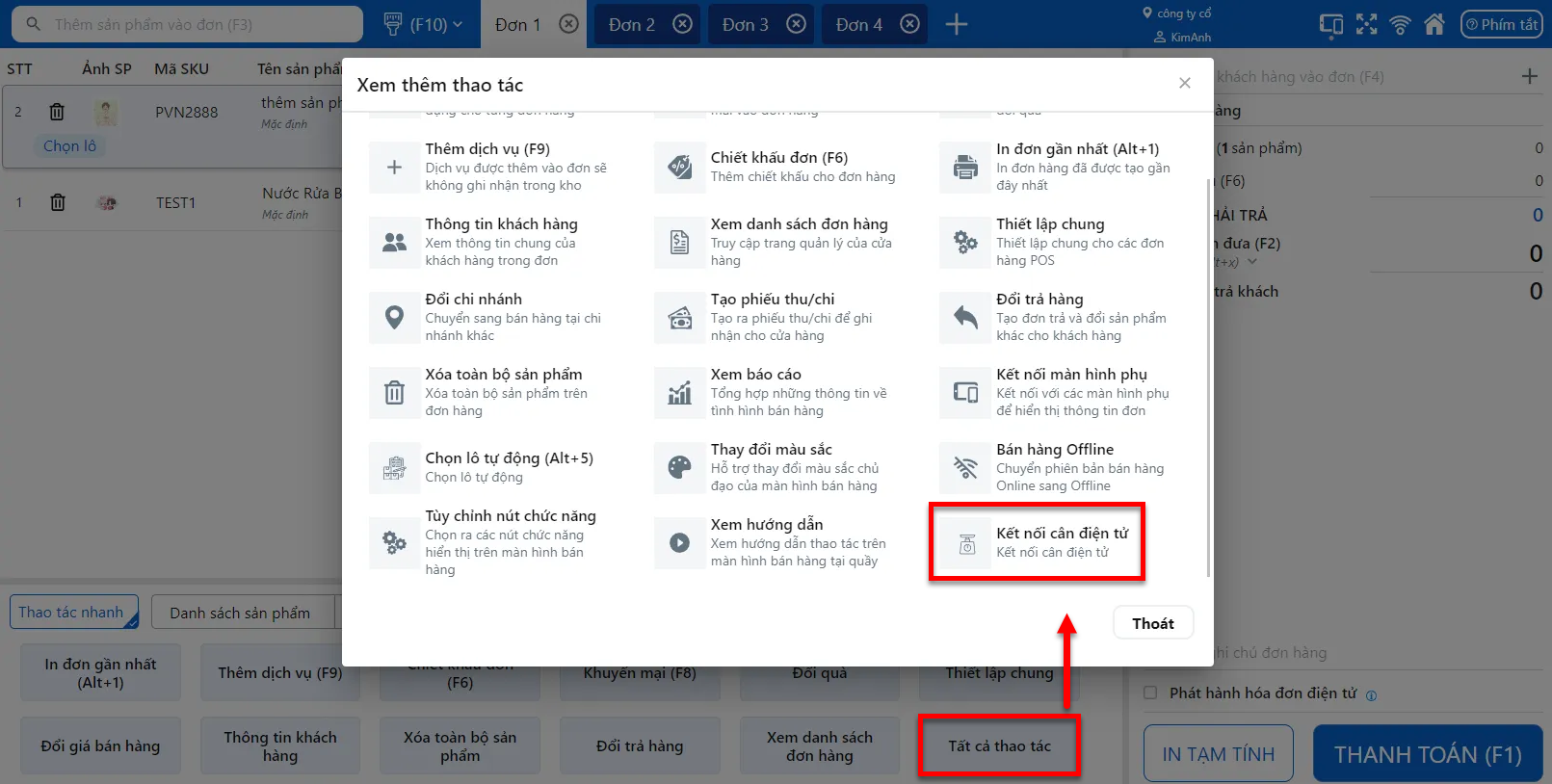This screenshot has height=784, width=1552.
Task: Click Xem danh sách đơn hàng document icon
Action: click(679, 243)
